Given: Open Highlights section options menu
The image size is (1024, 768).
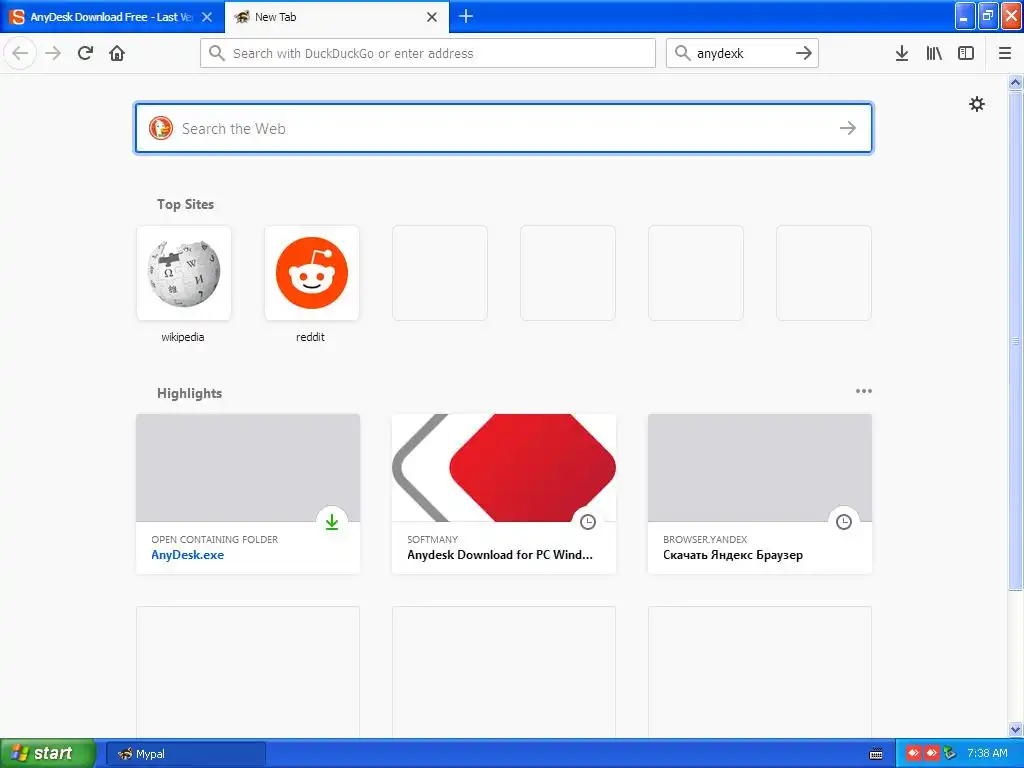Looking at the screenshot, I should click(863, 391).
